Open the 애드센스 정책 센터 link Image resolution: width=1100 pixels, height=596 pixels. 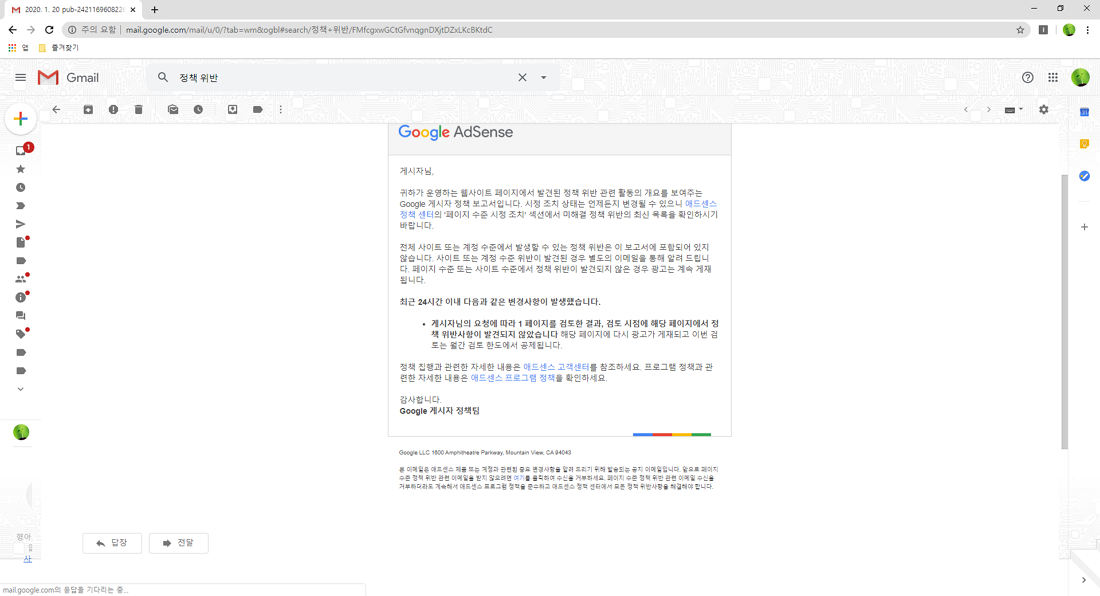(x=558, y=209)
